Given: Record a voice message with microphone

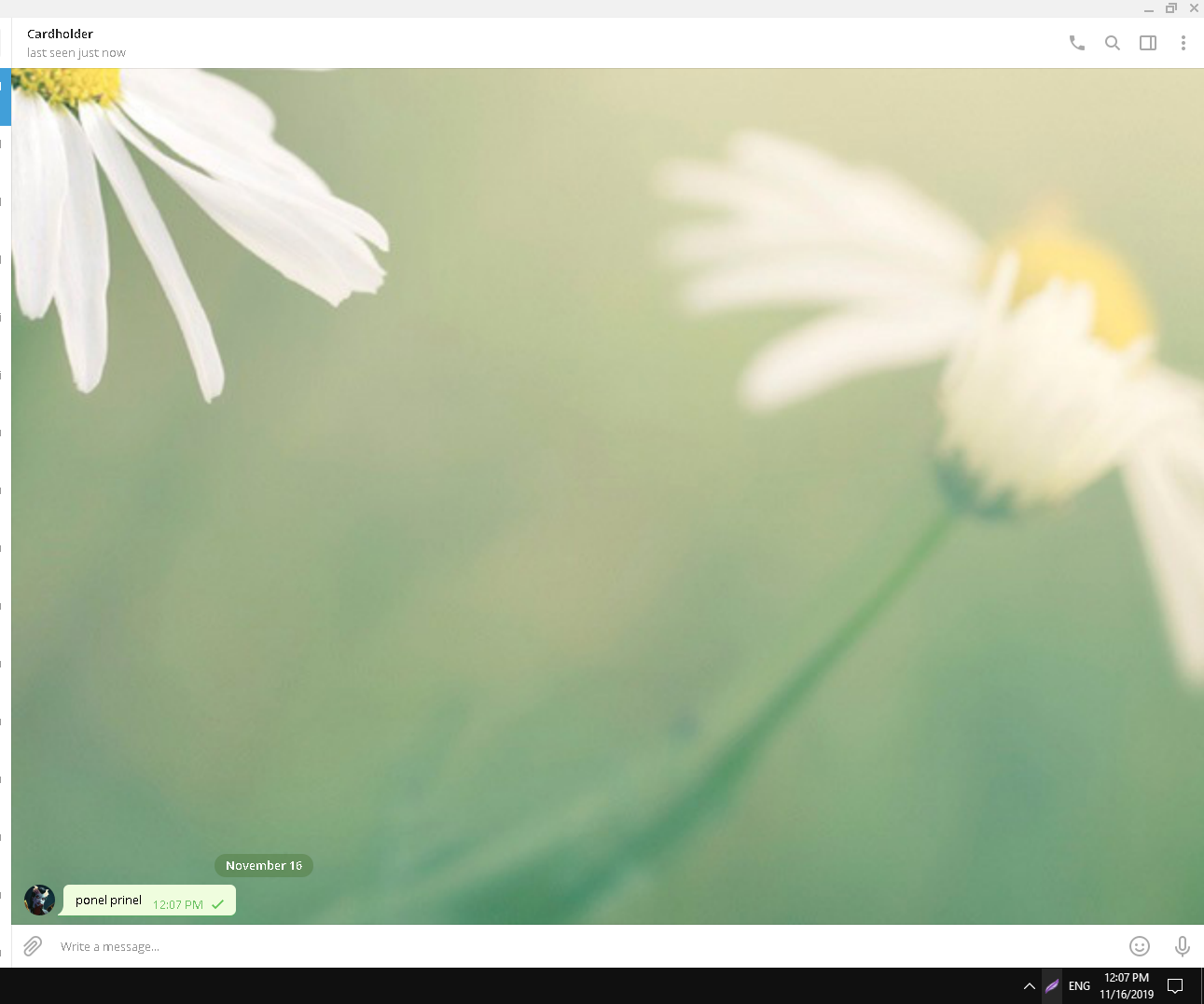Looking at the screenshot, I should (1182, 946).
